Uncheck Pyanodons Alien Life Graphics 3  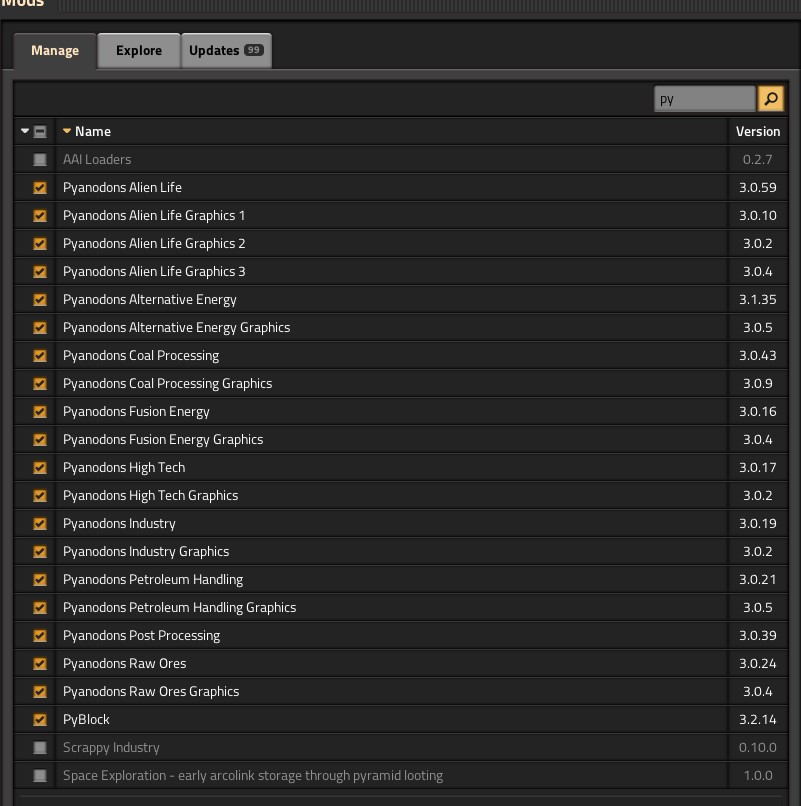[40, 271]
